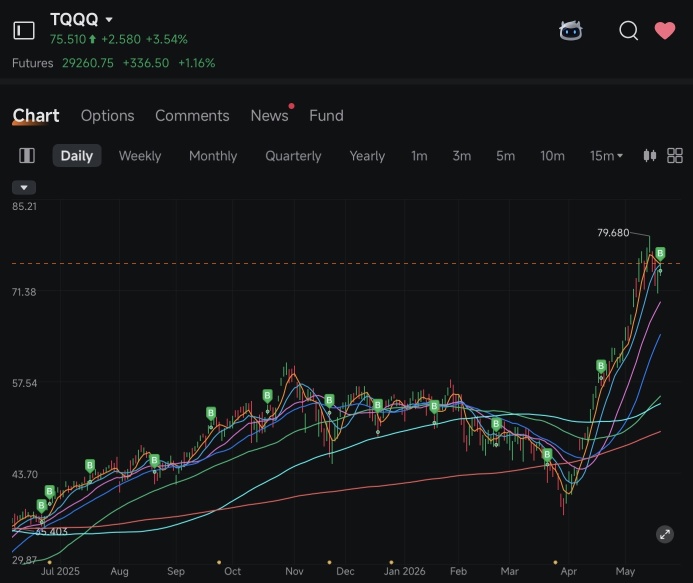This screenshot has width=693, height=583.
Task: Click the May date axis label
Action: (x=625, y=571)
